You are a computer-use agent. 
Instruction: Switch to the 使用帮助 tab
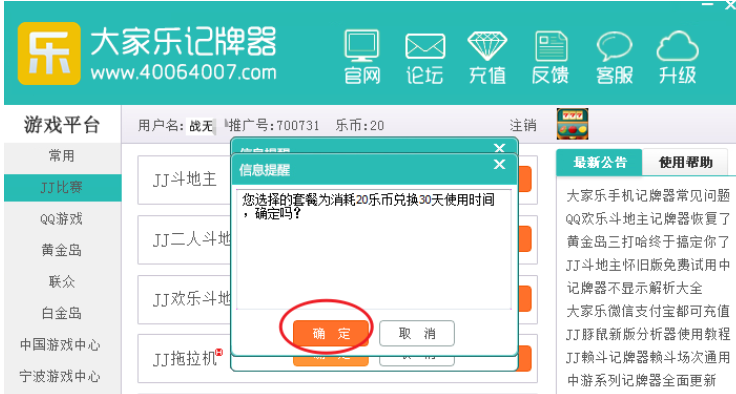(x=685, y=162)
